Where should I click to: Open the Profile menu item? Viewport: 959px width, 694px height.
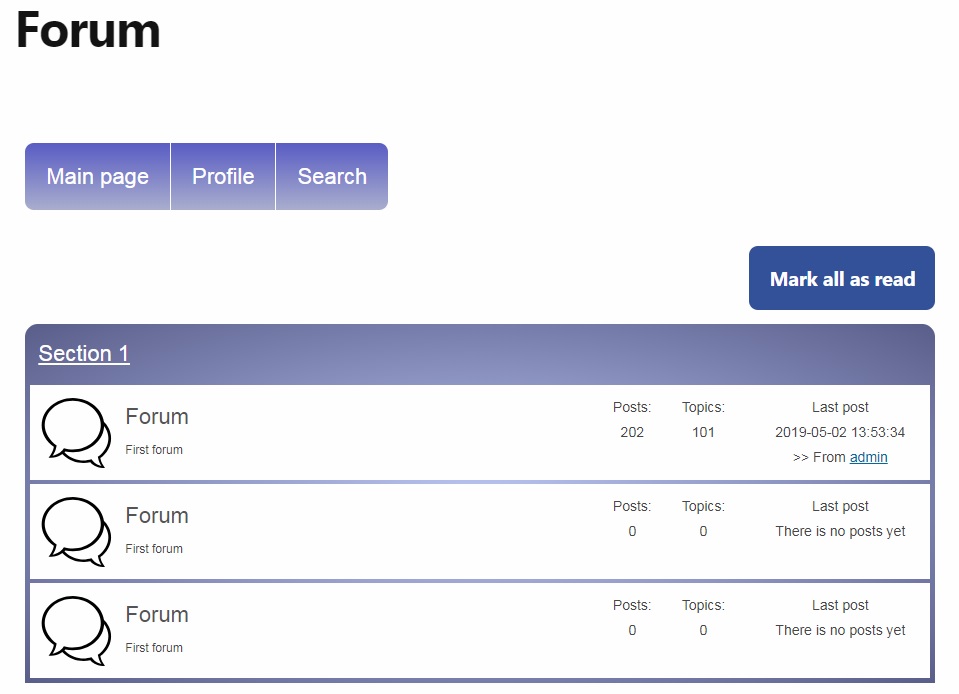tap(223, 177)
